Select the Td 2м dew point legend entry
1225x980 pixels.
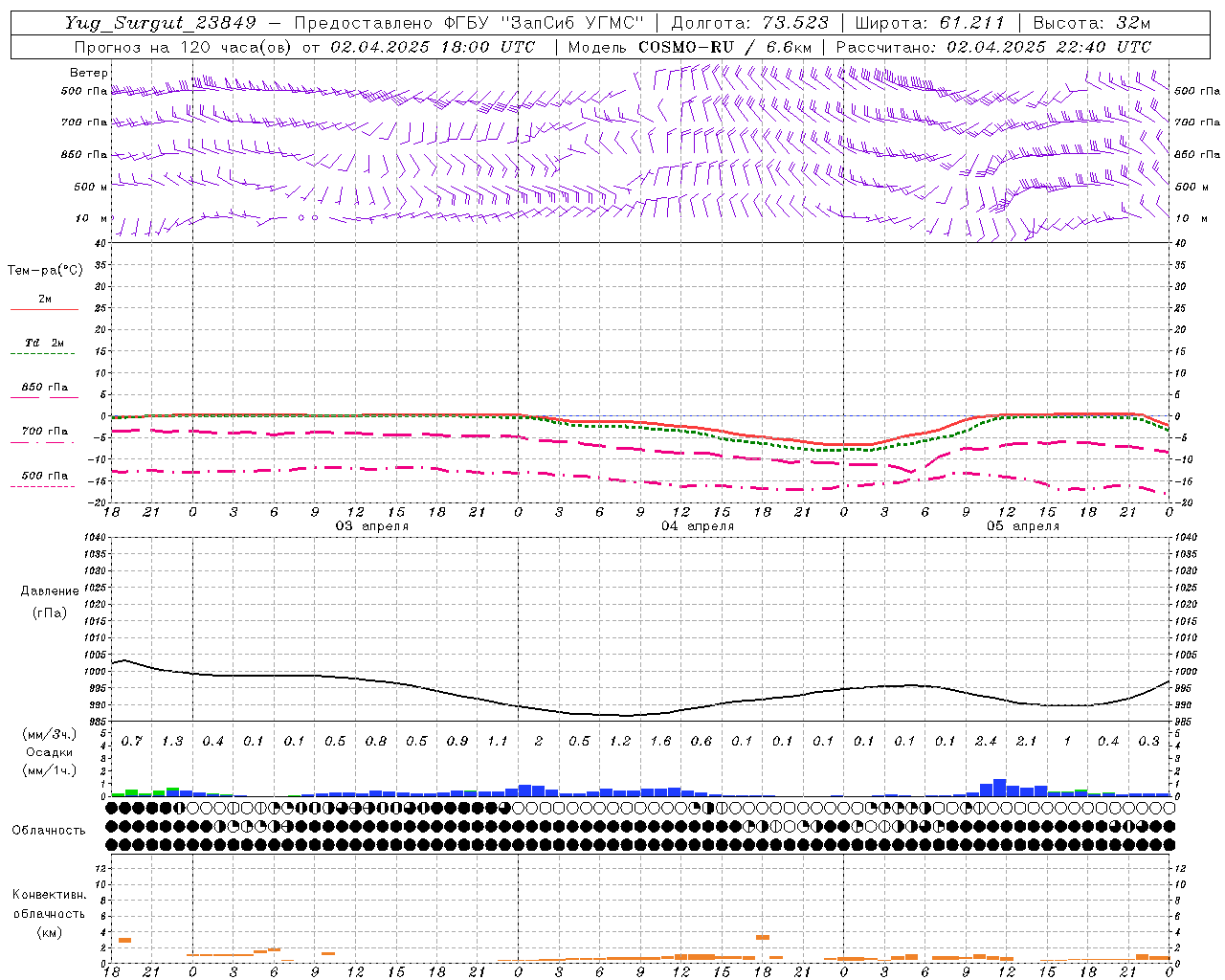click(x=44, y=343)
